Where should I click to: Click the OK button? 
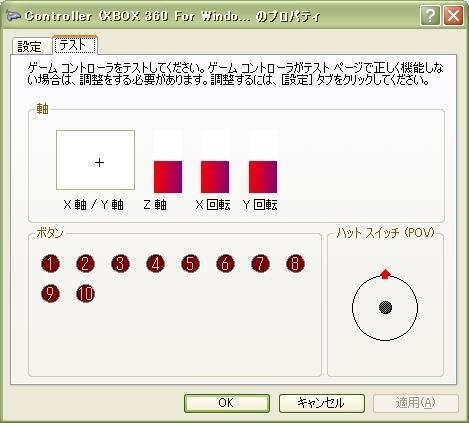click(x=227, y=403)
